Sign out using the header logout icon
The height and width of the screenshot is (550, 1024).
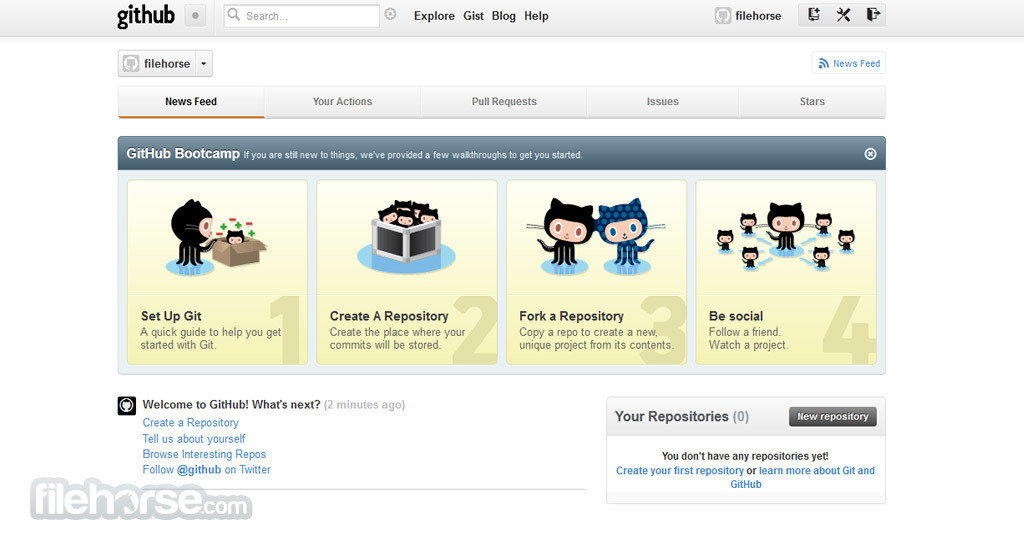873,15
